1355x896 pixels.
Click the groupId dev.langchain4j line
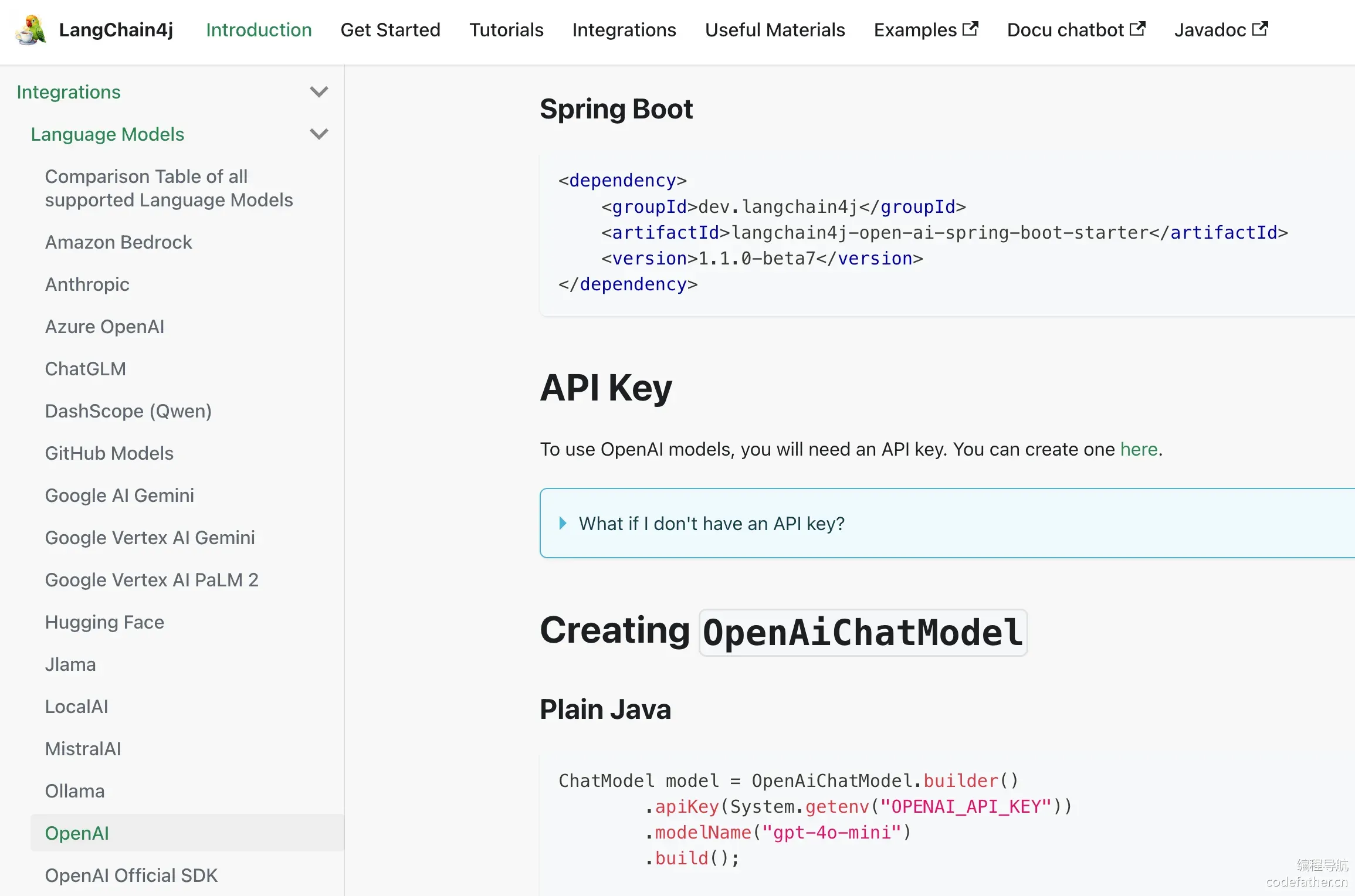click(784, 207)
